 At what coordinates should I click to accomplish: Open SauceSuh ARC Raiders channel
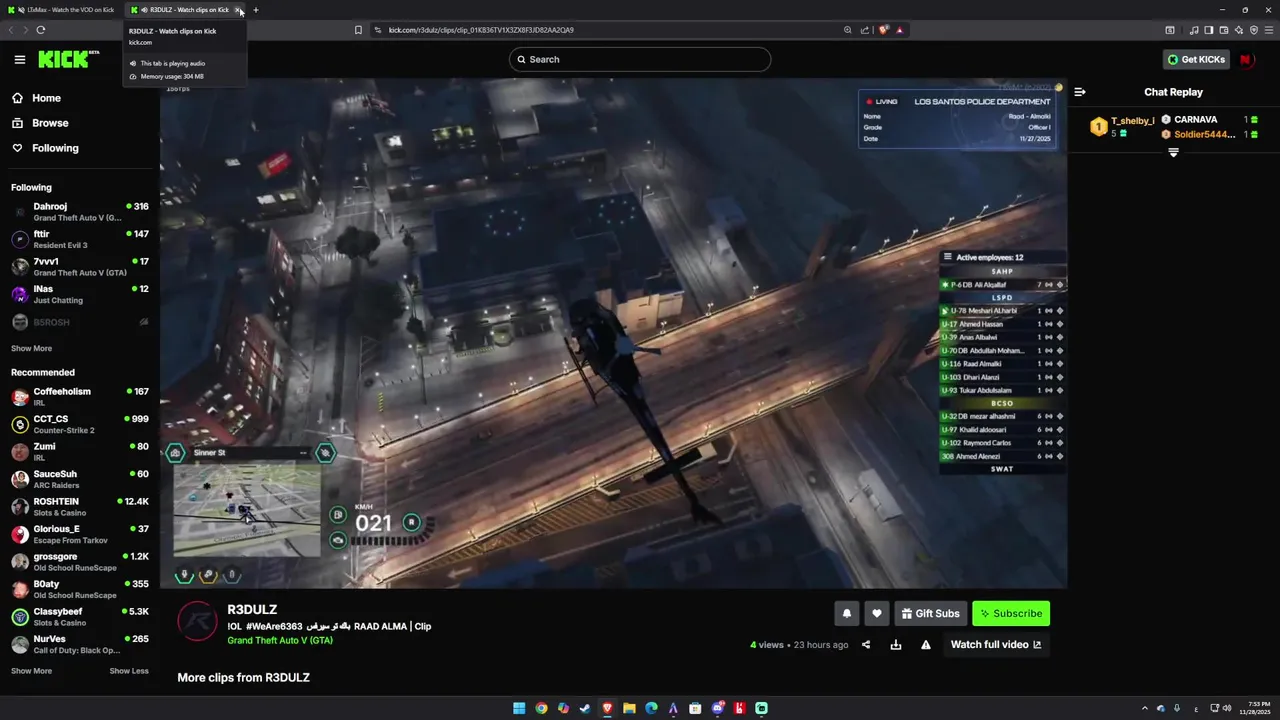(x=80, y=479)
